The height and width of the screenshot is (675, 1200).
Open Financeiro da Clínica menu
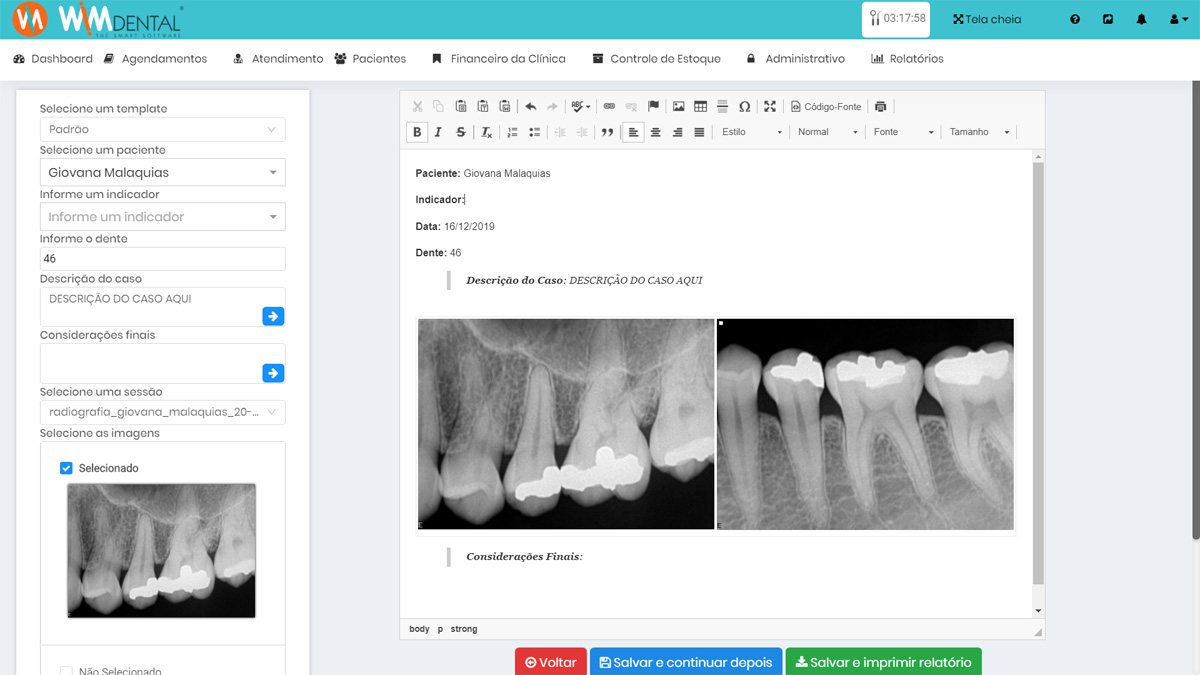point(498,59)
